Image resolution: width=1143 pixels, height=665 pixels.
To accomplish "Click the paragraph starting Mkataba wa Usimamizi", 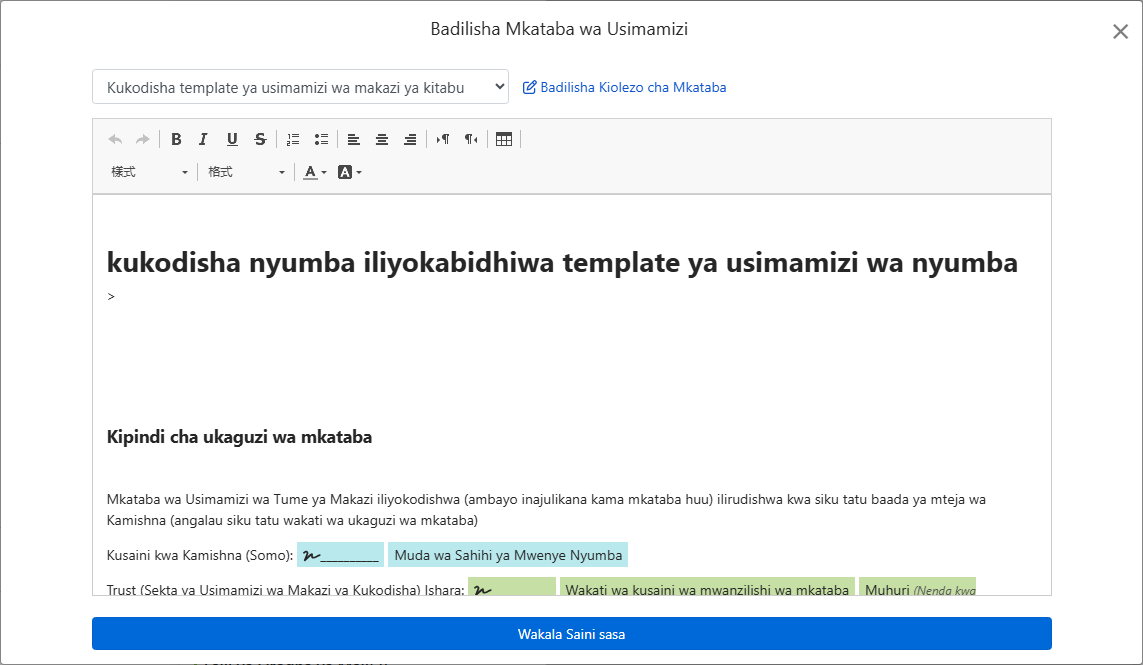I will (546, 510).
